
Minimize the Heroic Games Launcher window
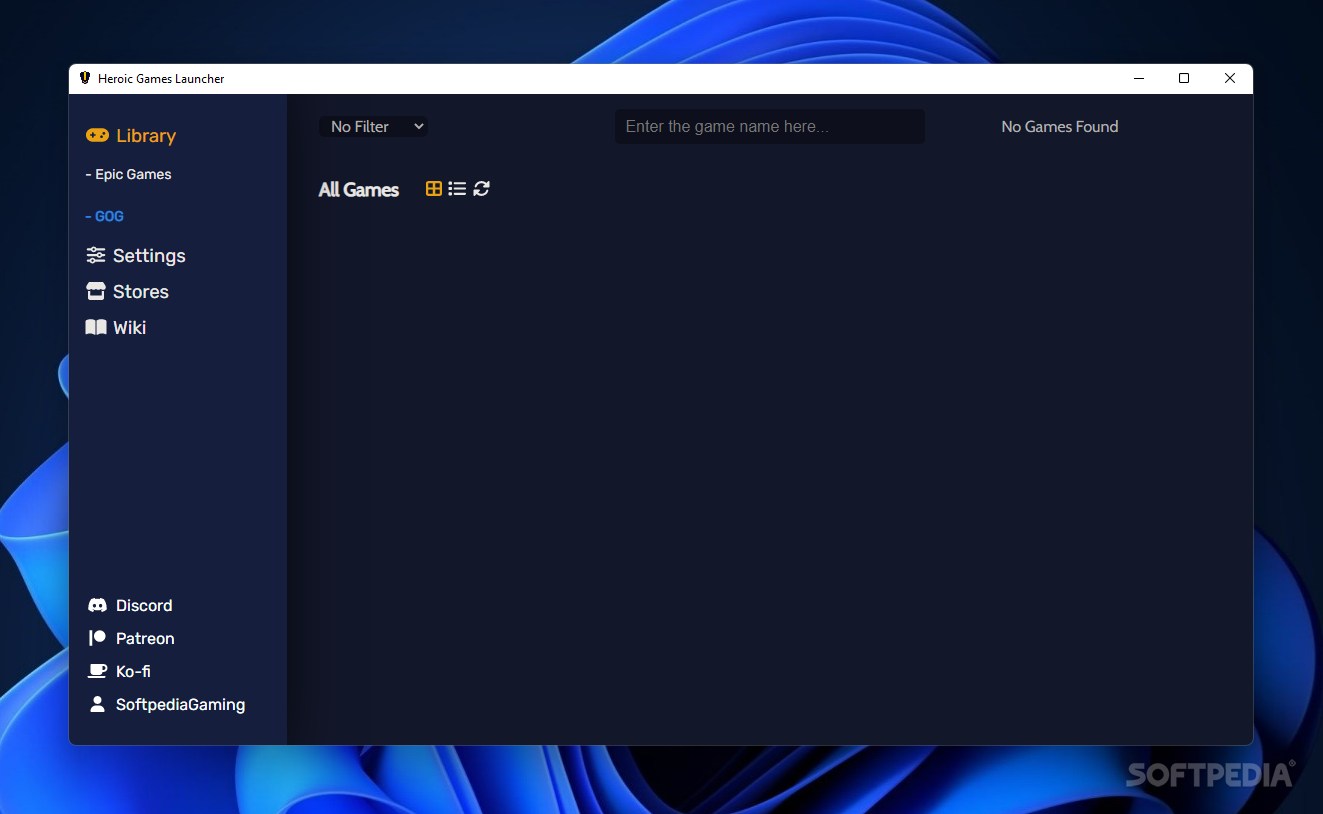[x=1138, y=78]
